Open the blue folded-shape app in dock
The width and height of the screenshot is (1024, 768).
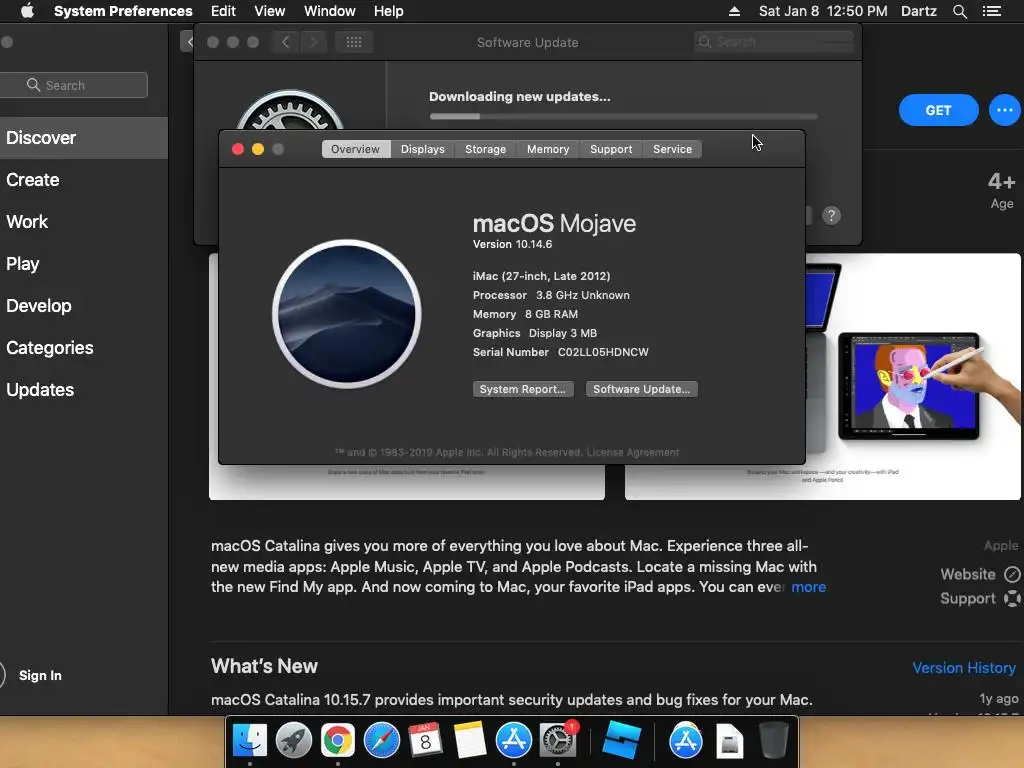(621, 741)
